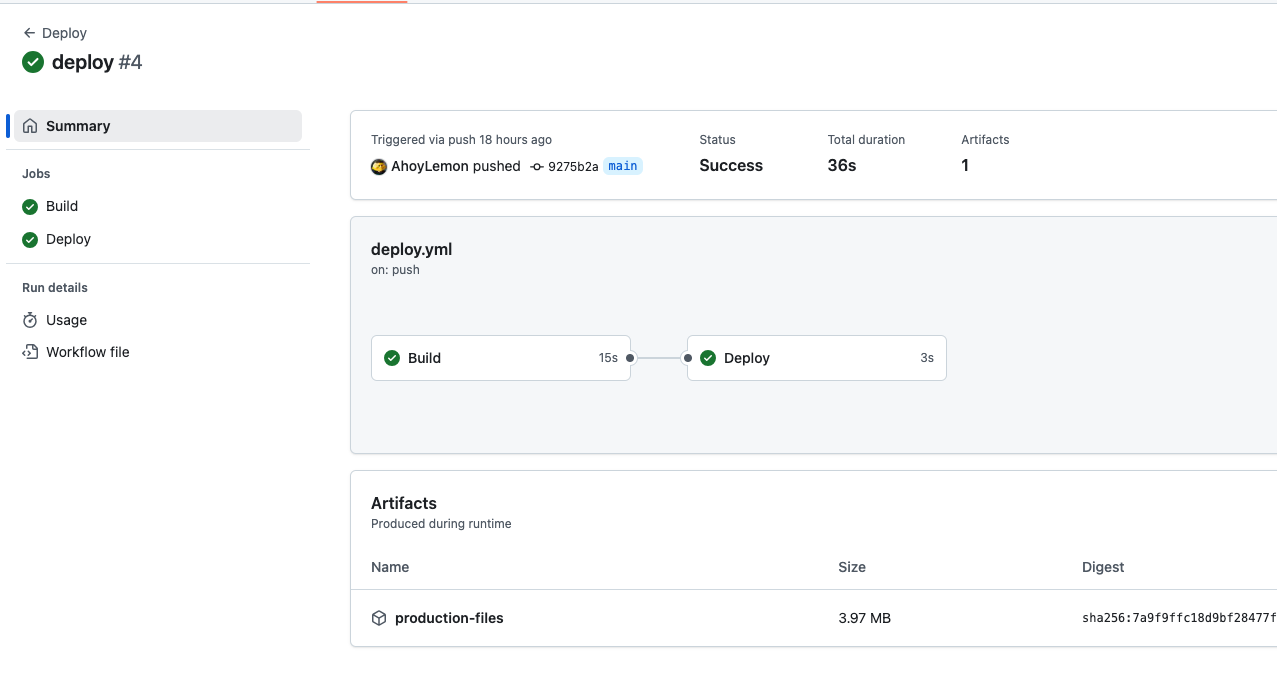Open the Usage page under Run details

(x=64, y=320)
